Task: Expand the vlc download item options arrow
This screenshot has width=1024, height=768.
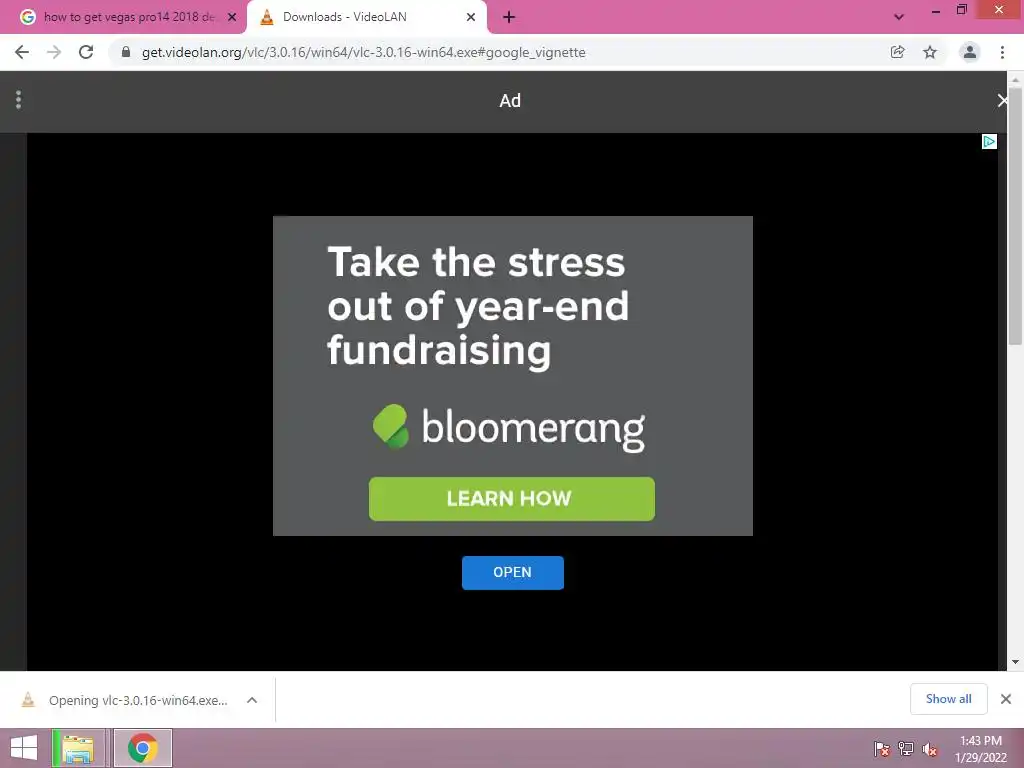Action: click(x=252, y=700)
